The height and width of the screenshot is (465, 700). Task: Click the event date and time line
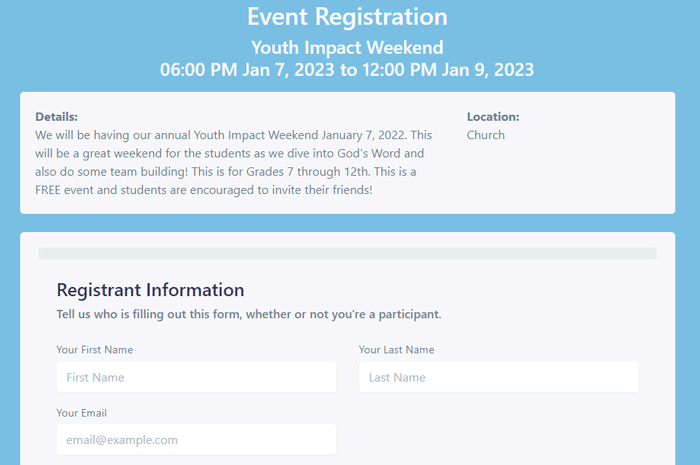[347, 70]
